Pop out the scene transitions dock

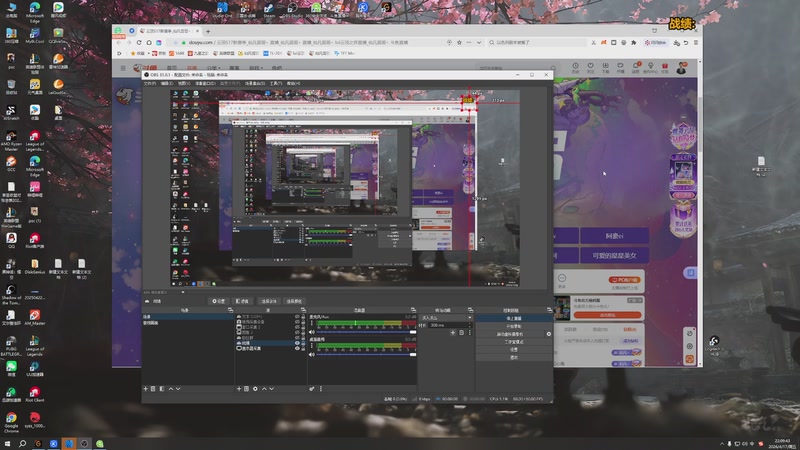point(470,310)
